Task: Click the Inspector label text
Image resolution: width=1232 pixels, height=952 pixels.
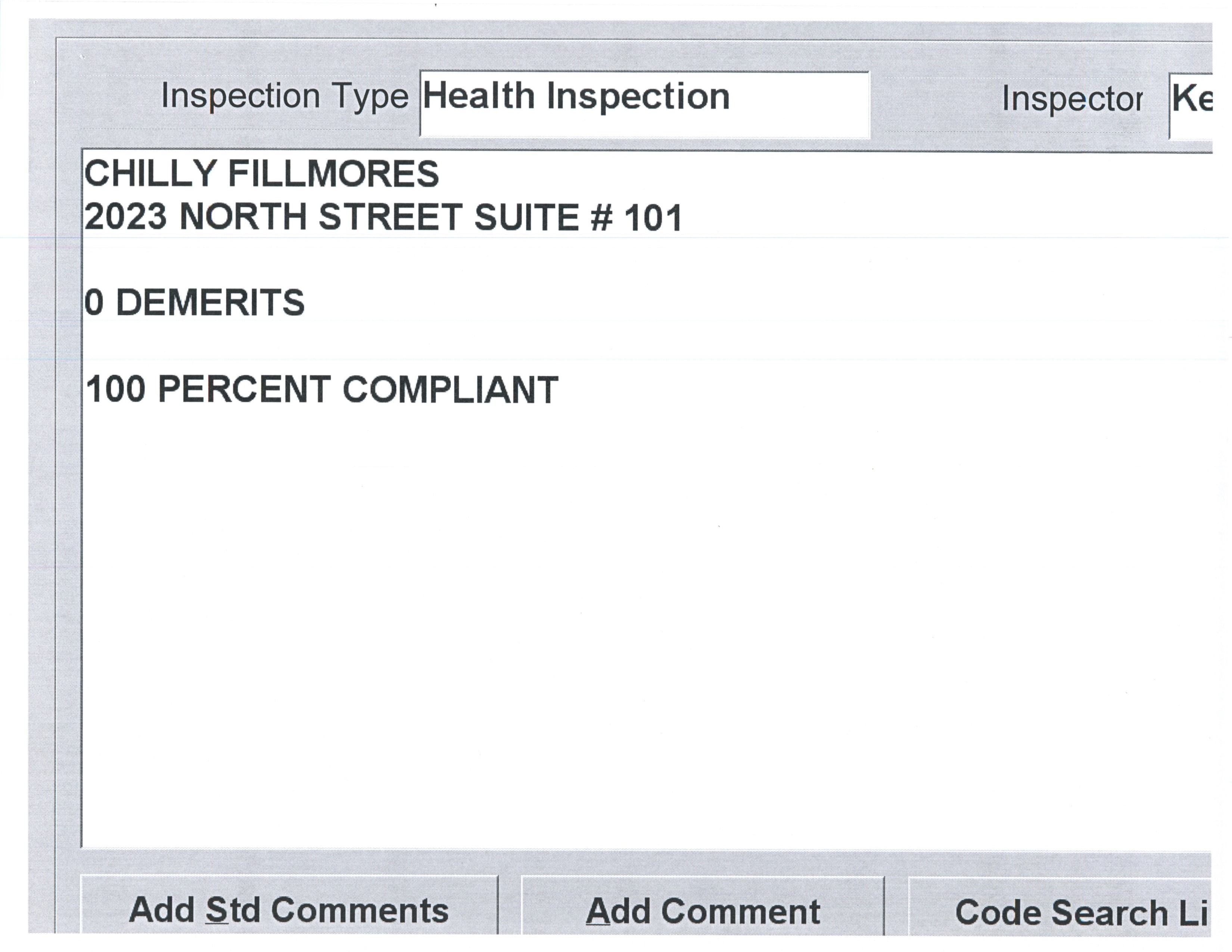Action: tap(1072, 99)
